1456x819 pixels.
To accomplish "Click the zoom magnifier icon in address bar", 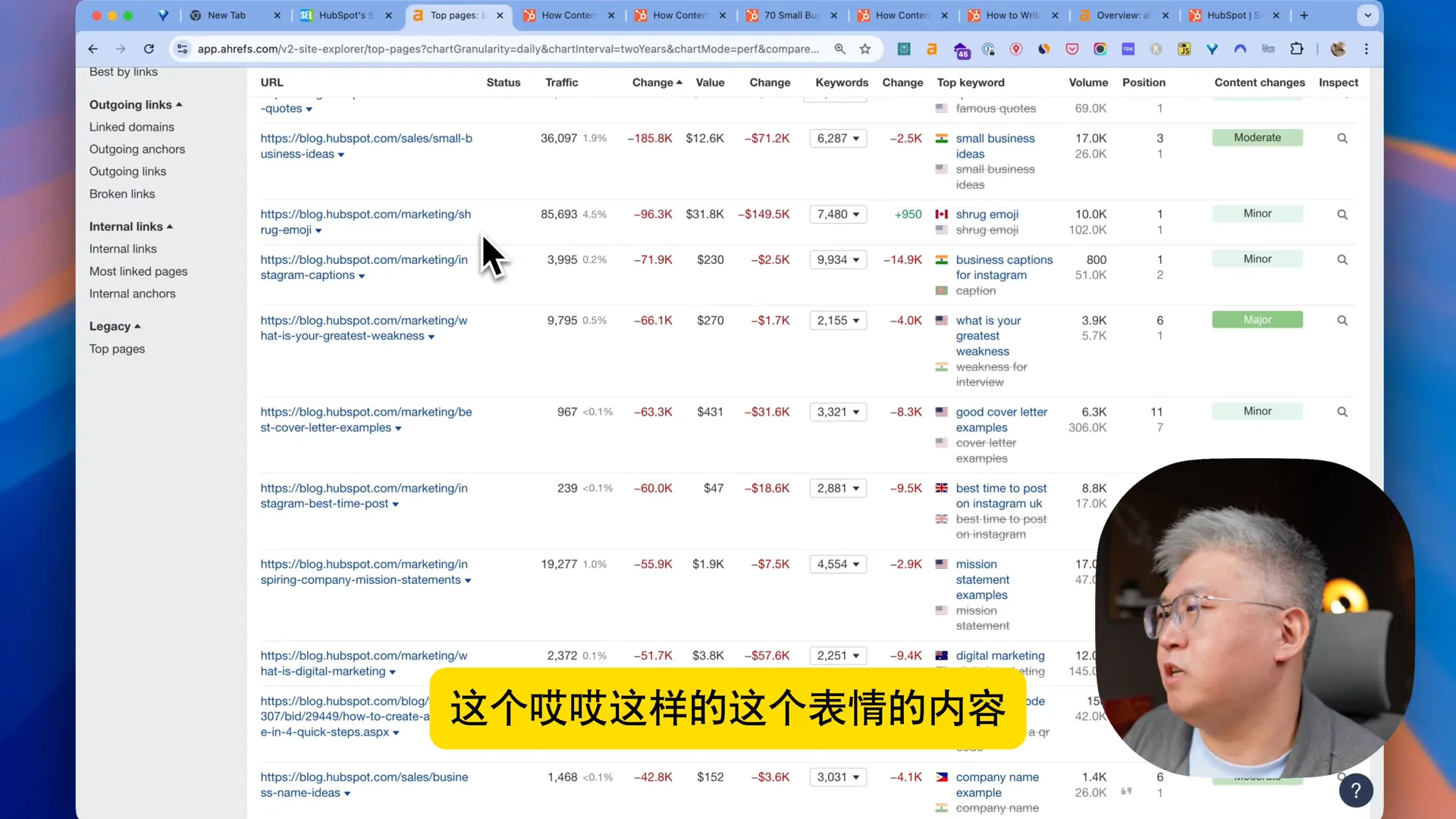I will point(840,49).
